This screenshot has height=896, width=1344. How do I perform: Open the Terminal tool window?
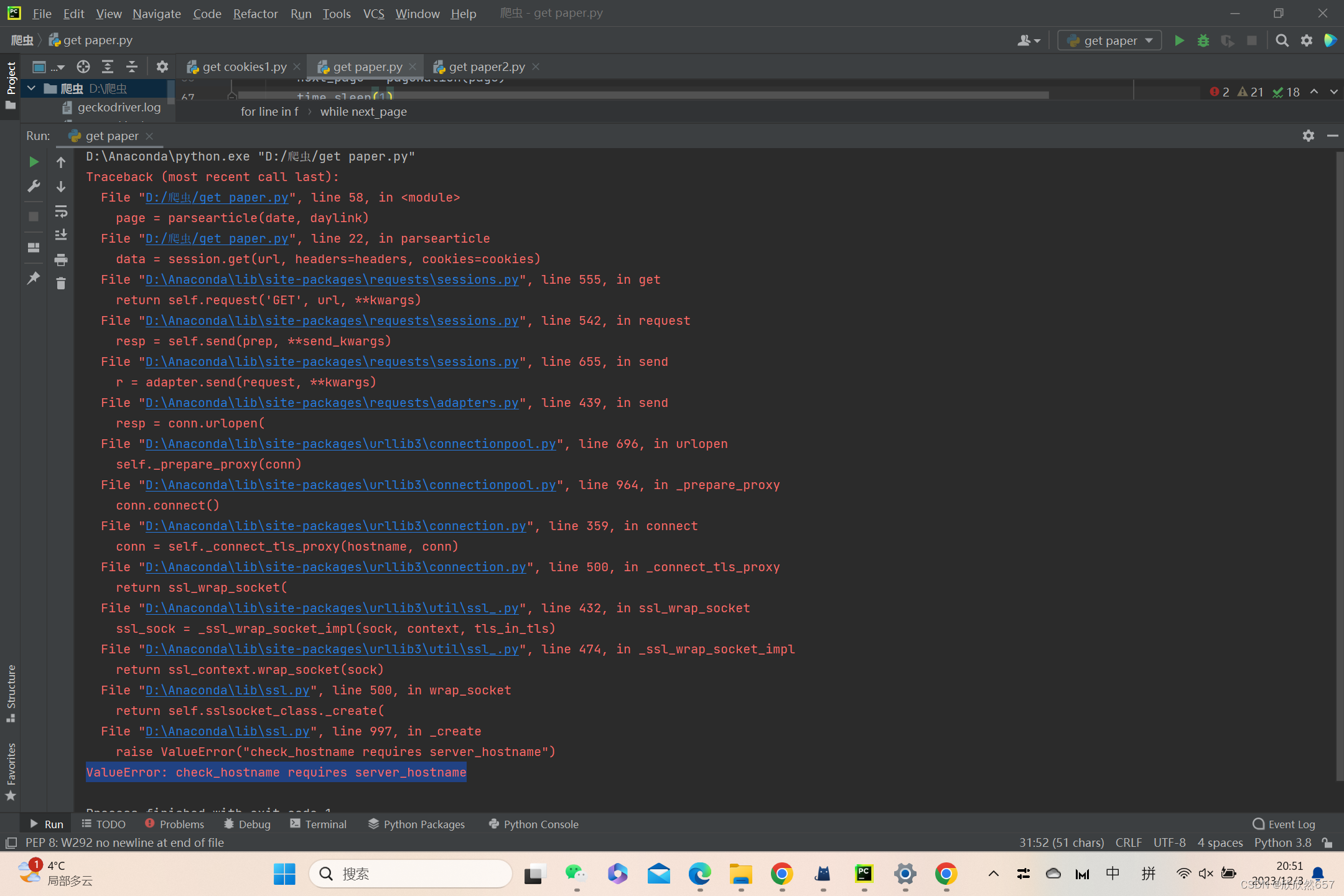point(318,824)
